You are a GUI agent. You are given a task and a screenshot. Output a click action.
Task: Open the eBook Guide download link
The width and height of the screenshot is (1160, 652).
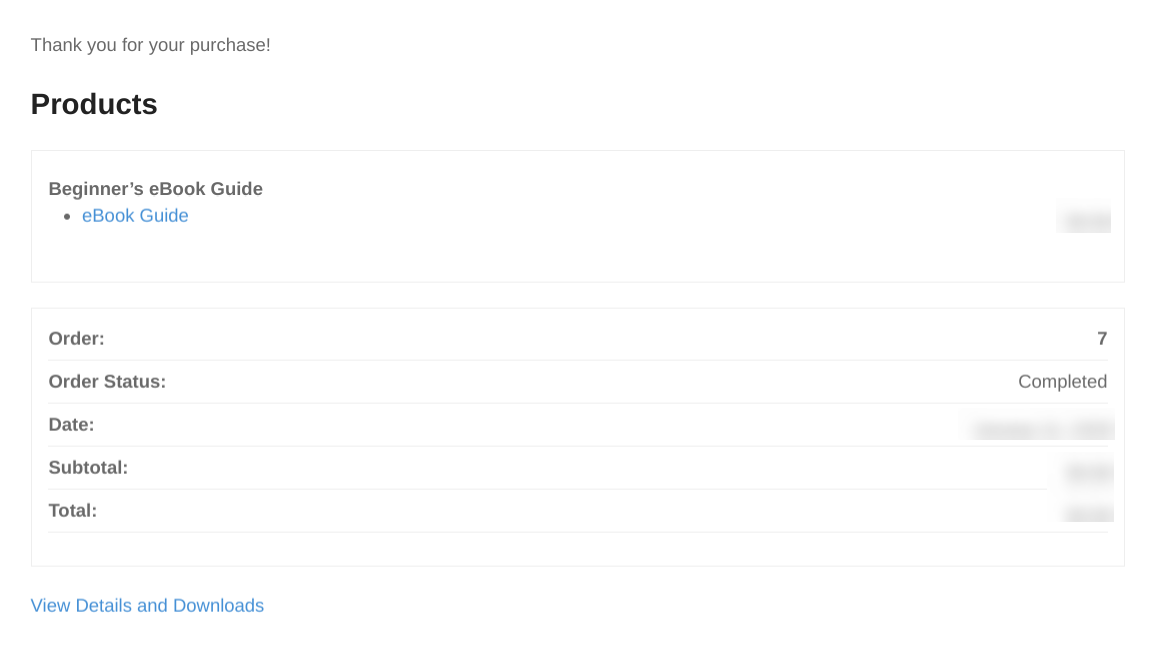[x=135, y=215]
